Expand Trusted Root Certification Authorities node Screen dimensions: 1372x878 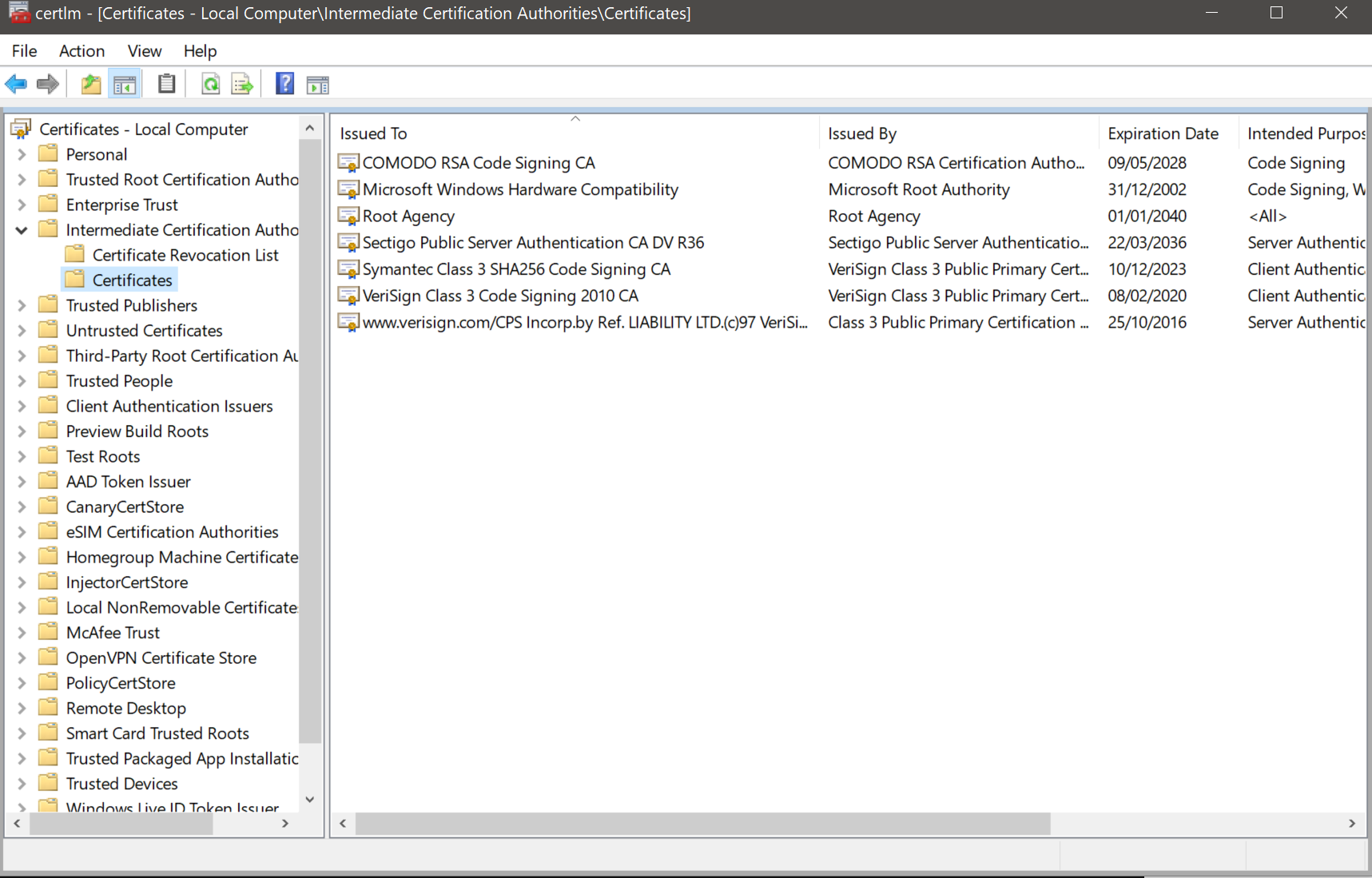click(22, 180)
